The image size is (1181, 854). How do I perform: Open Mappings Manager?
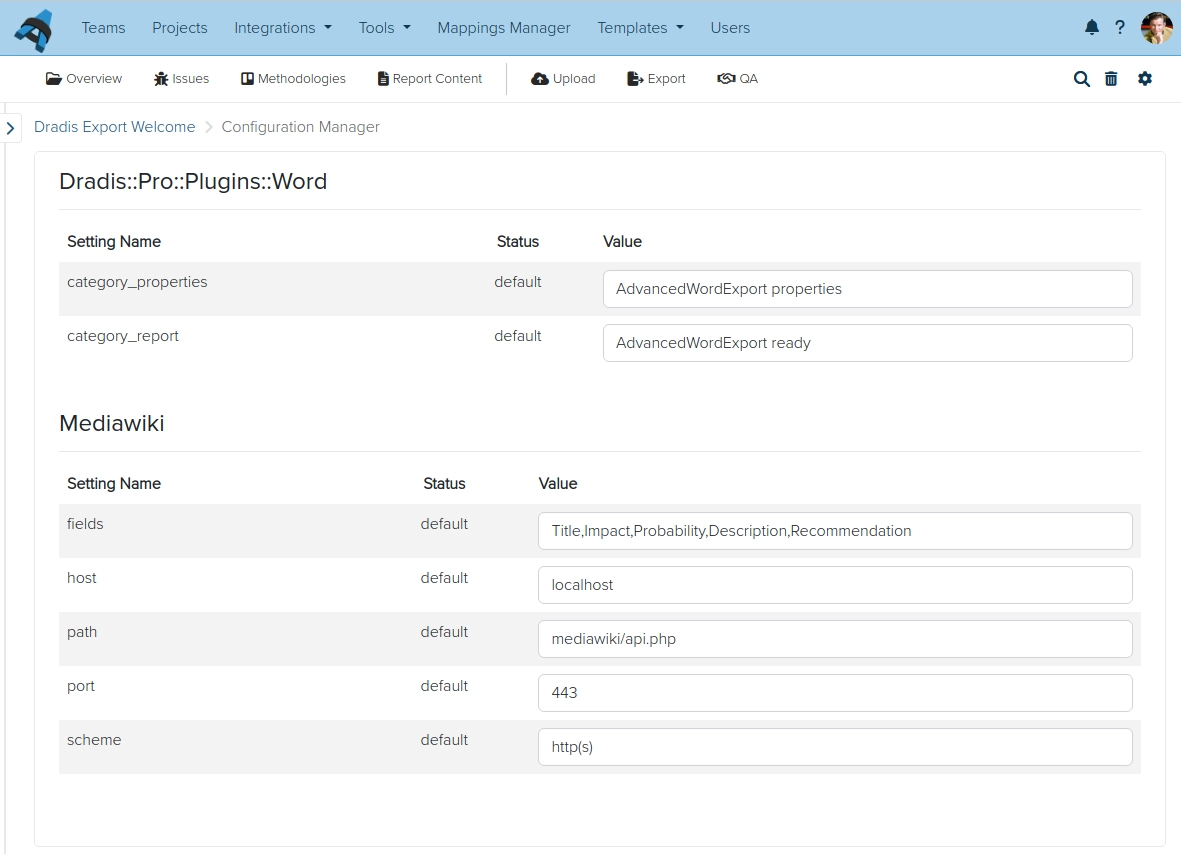point(504,28)
